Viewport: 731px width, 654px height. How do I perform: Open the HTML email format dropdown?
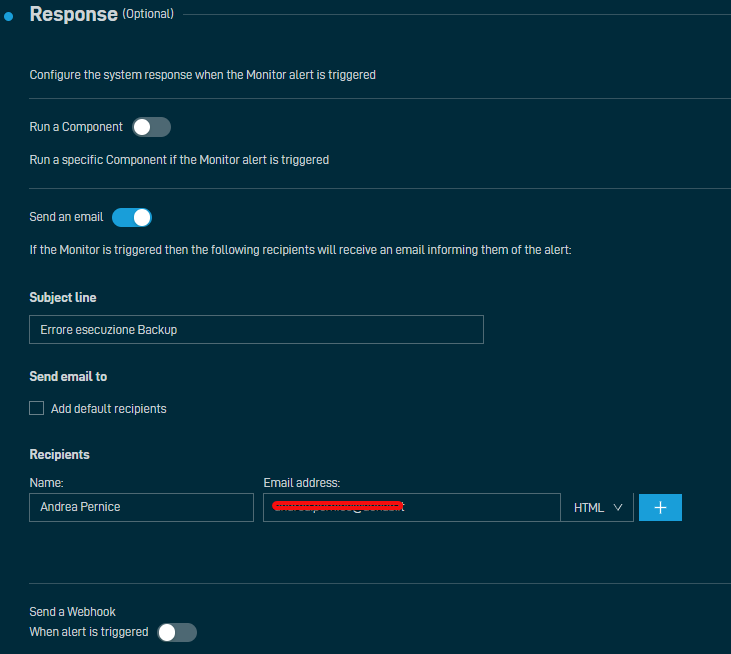point(597,507)
